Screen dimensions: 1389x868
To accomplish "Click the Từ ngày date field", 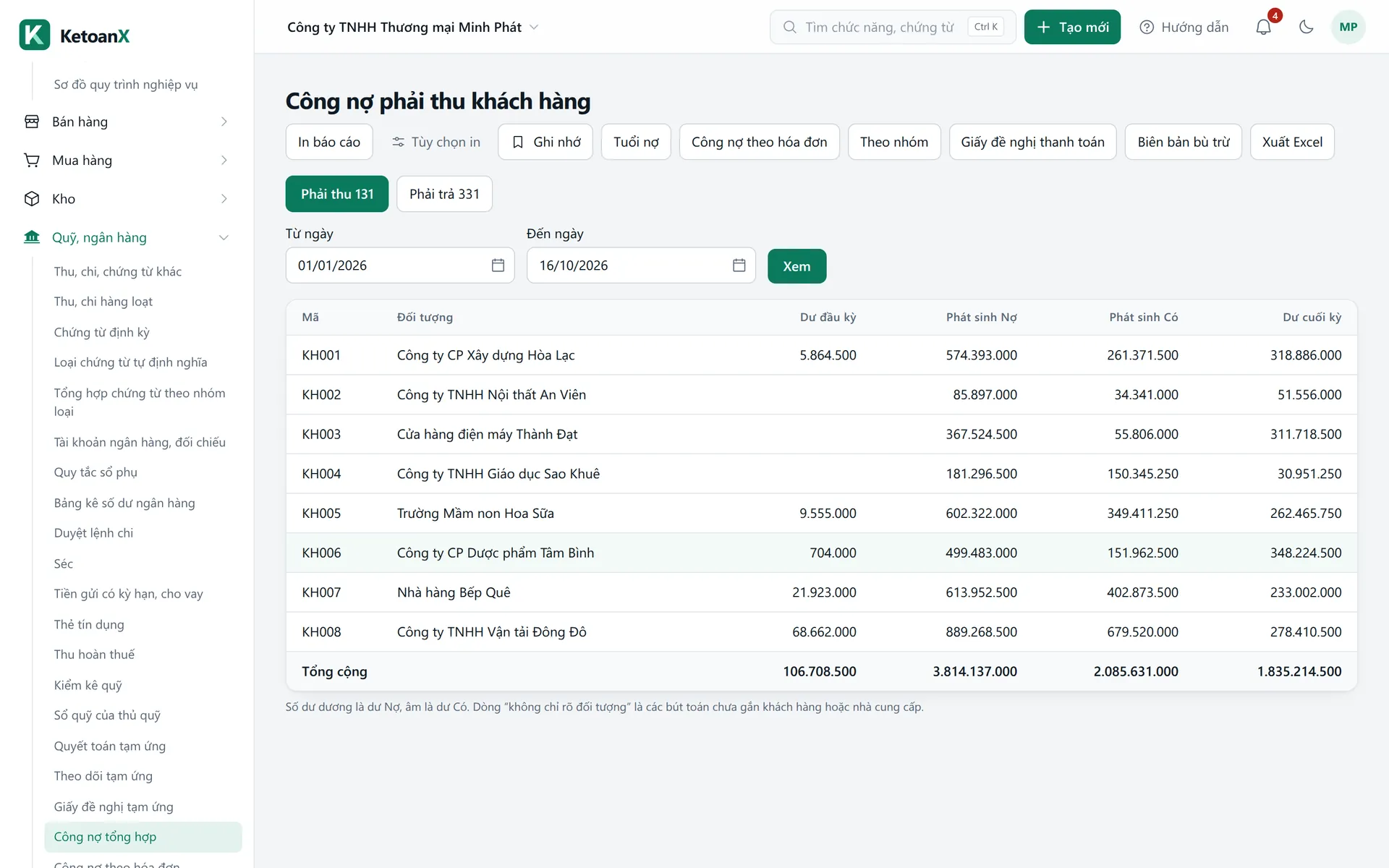I will click(399, 265).
